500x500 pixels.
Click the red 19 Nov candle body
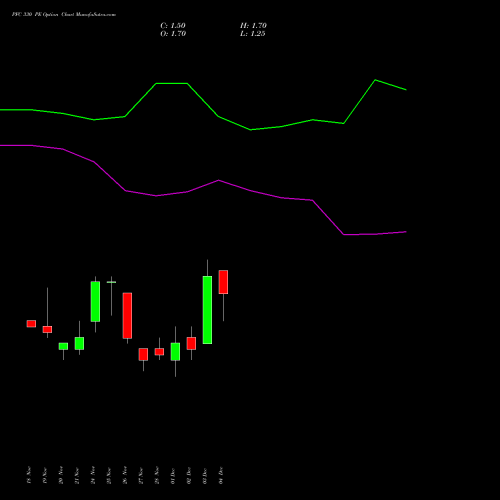tap(47, 329)
